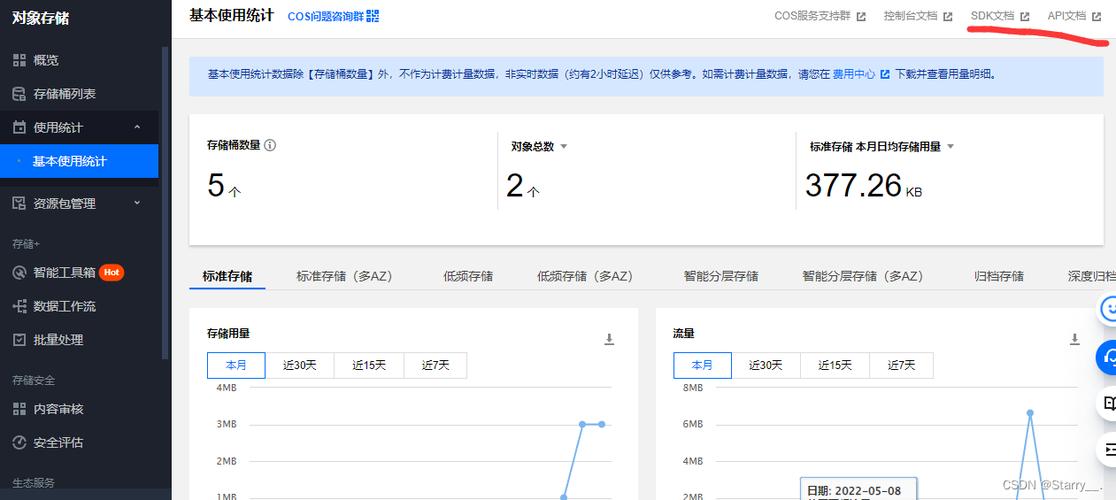Image resolution: width=1116 pixels, height=500 pixels.
Task: Switch to 归档存储 tab
Action: [999, 276]
